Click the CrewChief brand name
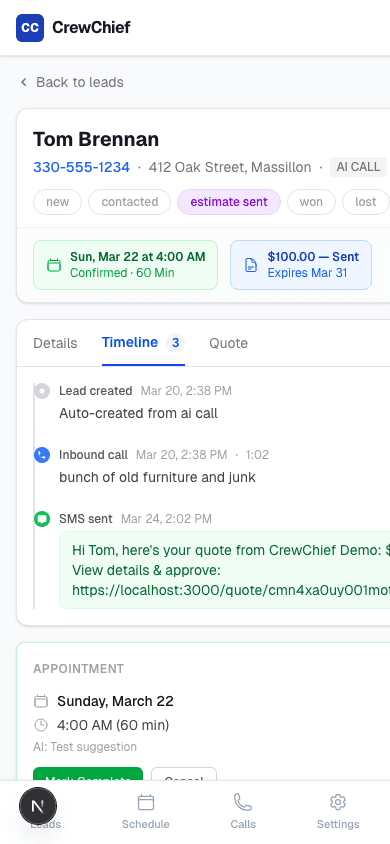The image size is (390, 844). 91,27
